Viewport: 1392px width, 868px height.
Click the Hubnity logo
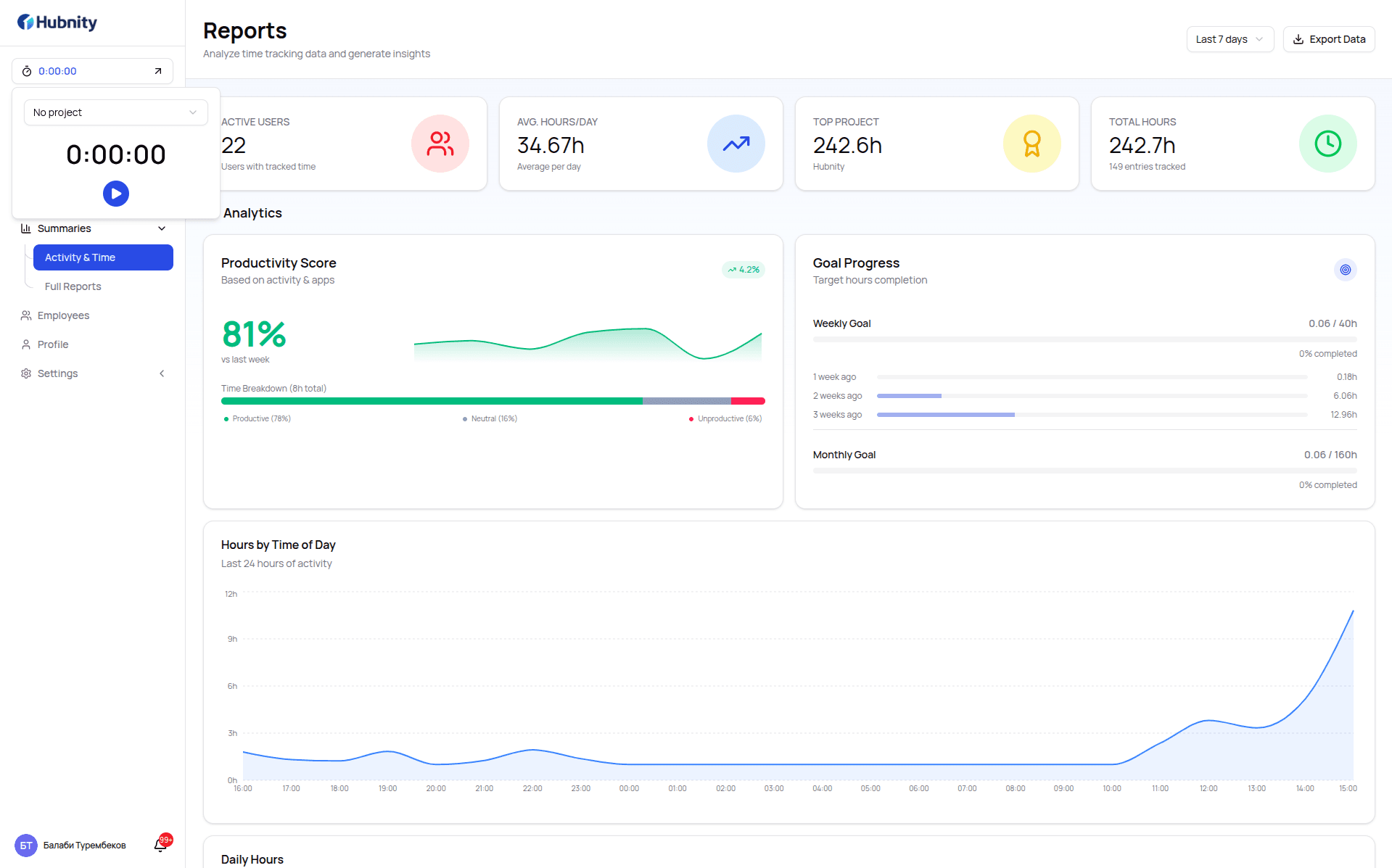57,22
